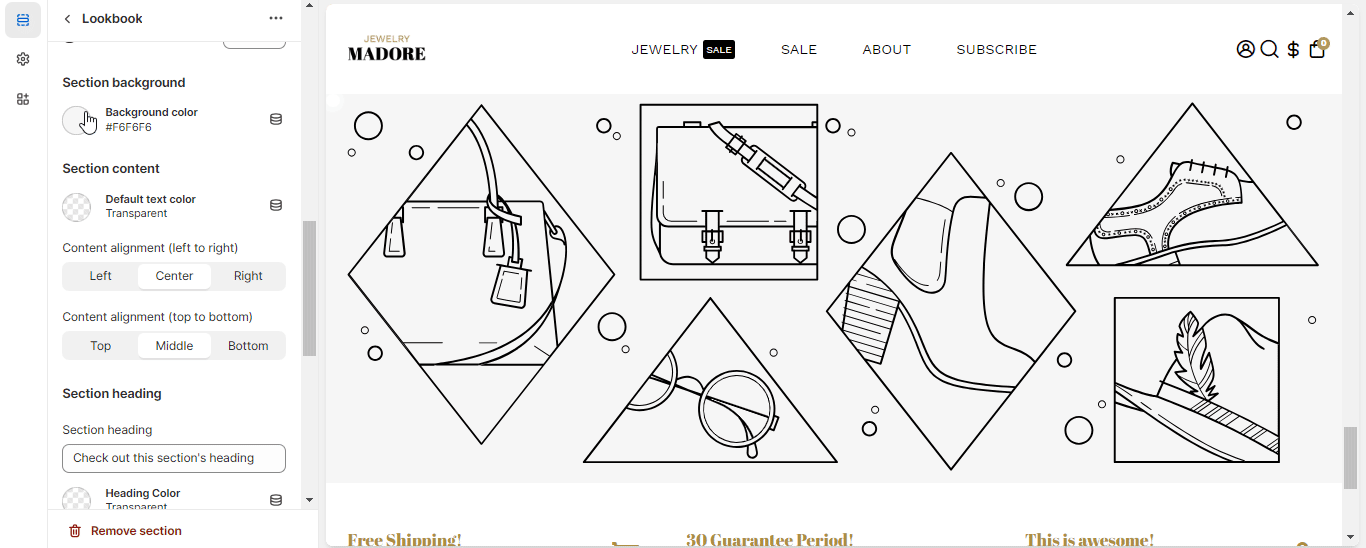Open the shopping cart bag icon
This screenshot has height=548, width=1366.
coord(1317,49)
